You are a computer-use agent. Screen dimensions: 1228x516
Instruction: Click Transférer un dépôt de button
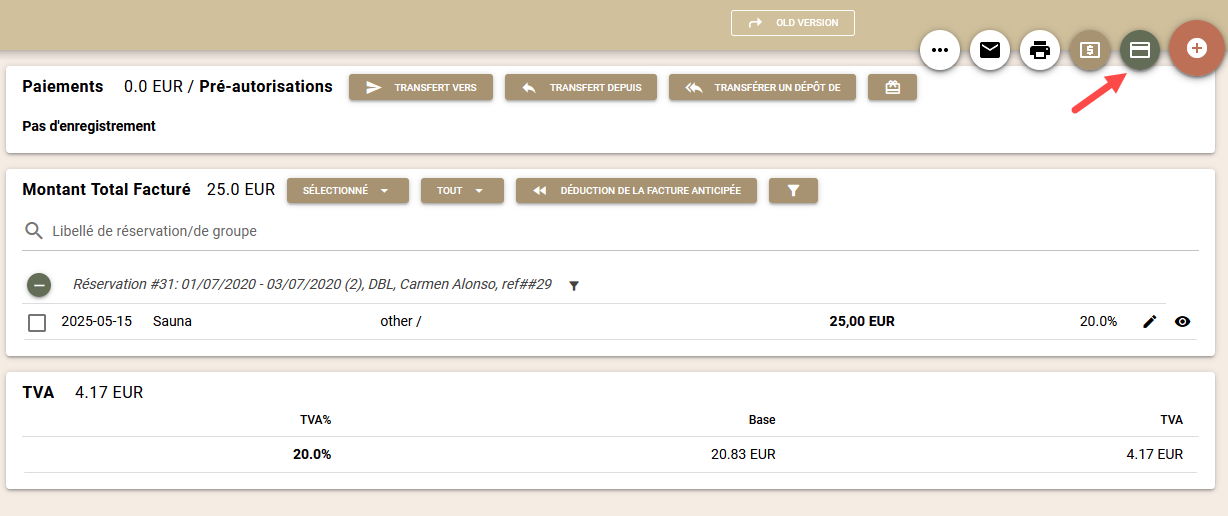pyautogui.click(x=763, y=87)
